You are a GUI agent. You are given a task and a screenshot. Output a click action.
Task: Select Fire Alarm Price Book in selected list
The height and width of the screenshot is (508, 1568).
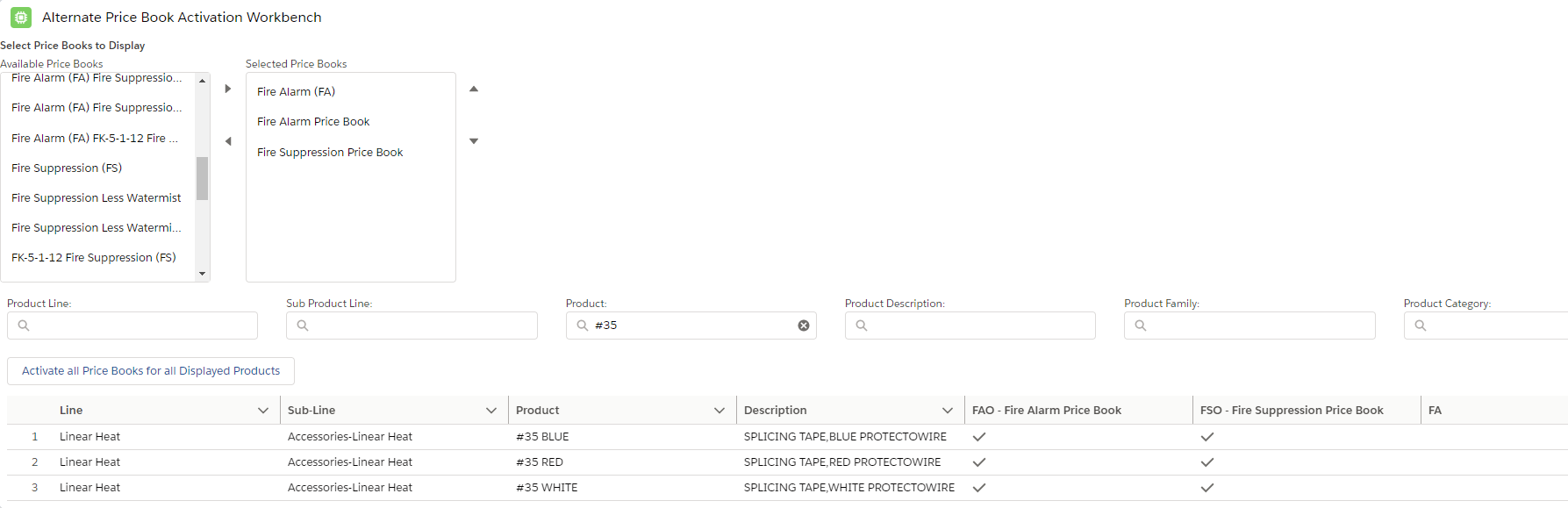313,121
